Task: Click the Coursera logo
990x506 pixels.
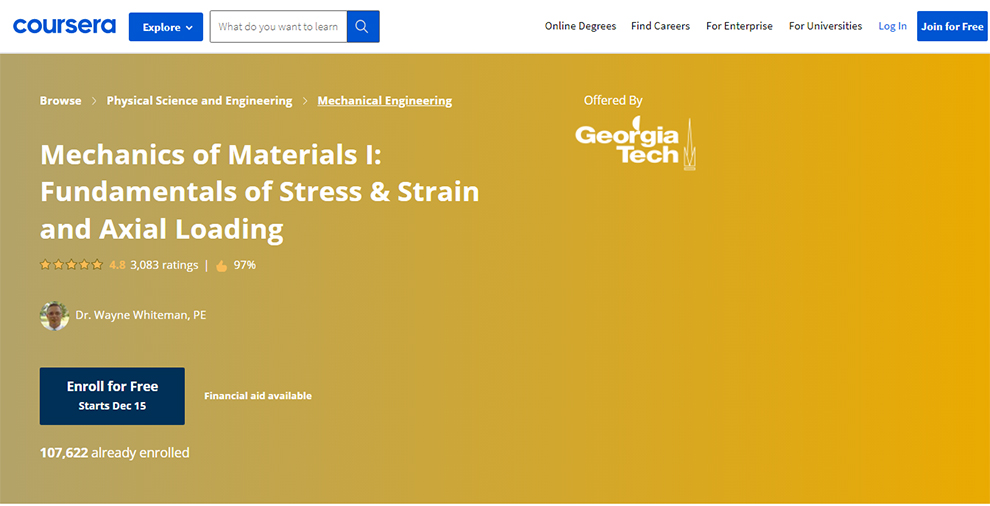Action: 64,26
